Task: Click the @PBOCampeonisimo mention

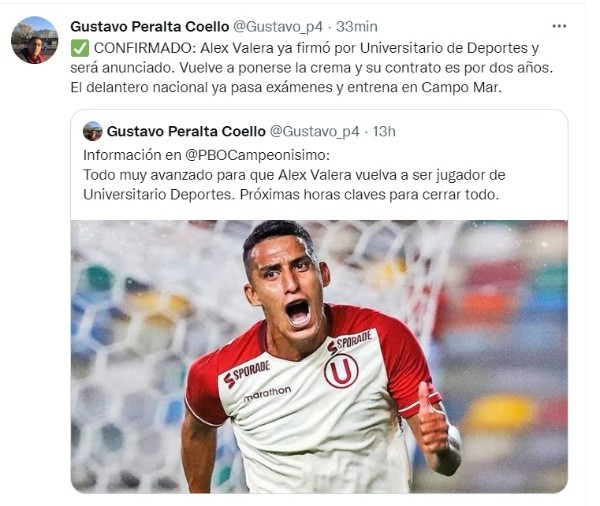Action: (257, 155)
